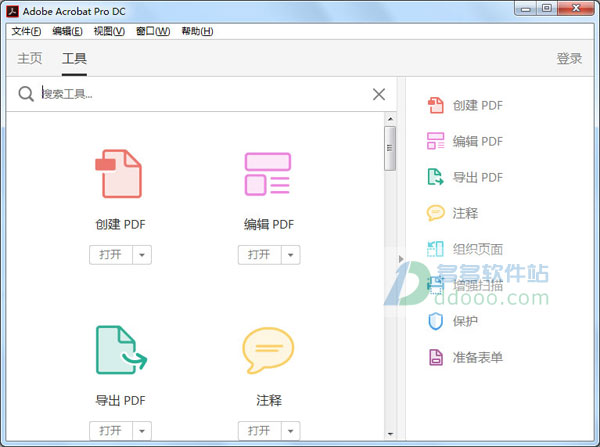600x447 pixels.
Task: Click the tools list scrollbar thumb
Action: pos(390,148)
